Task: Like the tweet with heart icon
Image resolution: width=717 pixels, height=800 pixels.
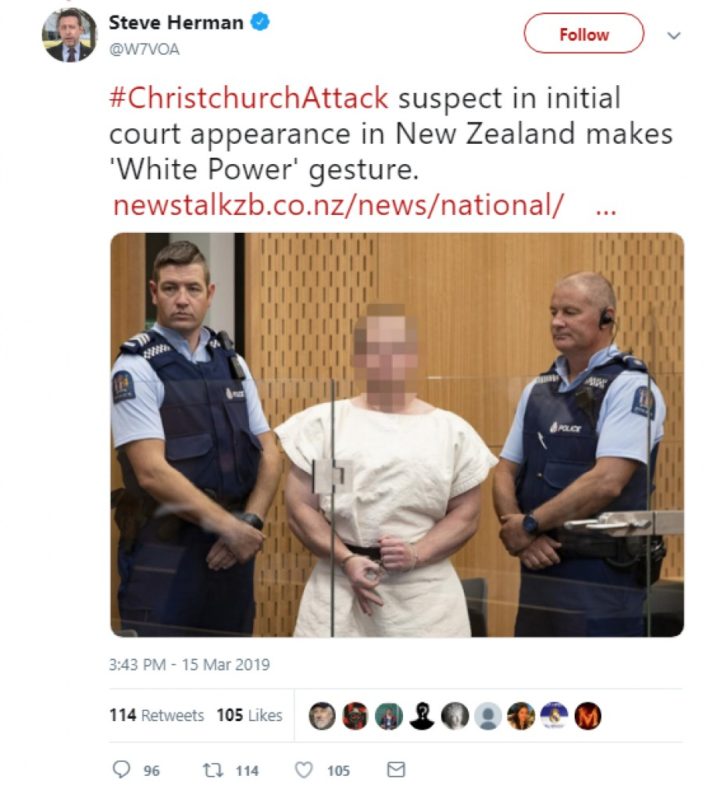Action: pos(304,769)
